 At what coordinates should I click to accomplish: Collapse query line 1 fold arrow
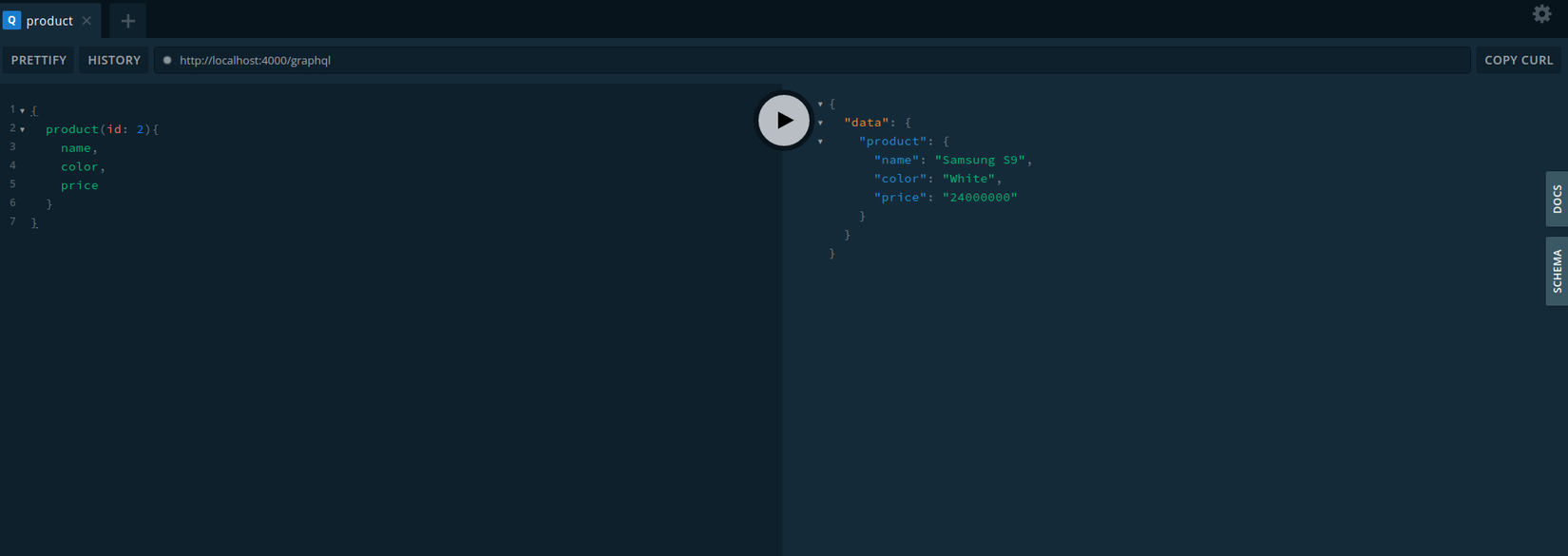23,111
